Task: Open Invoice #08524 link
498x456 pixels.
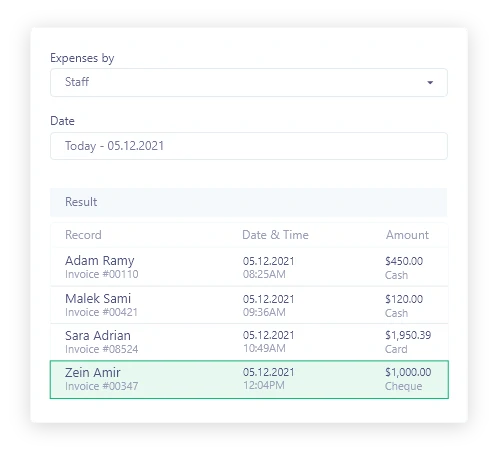Action: pos(102,349)
